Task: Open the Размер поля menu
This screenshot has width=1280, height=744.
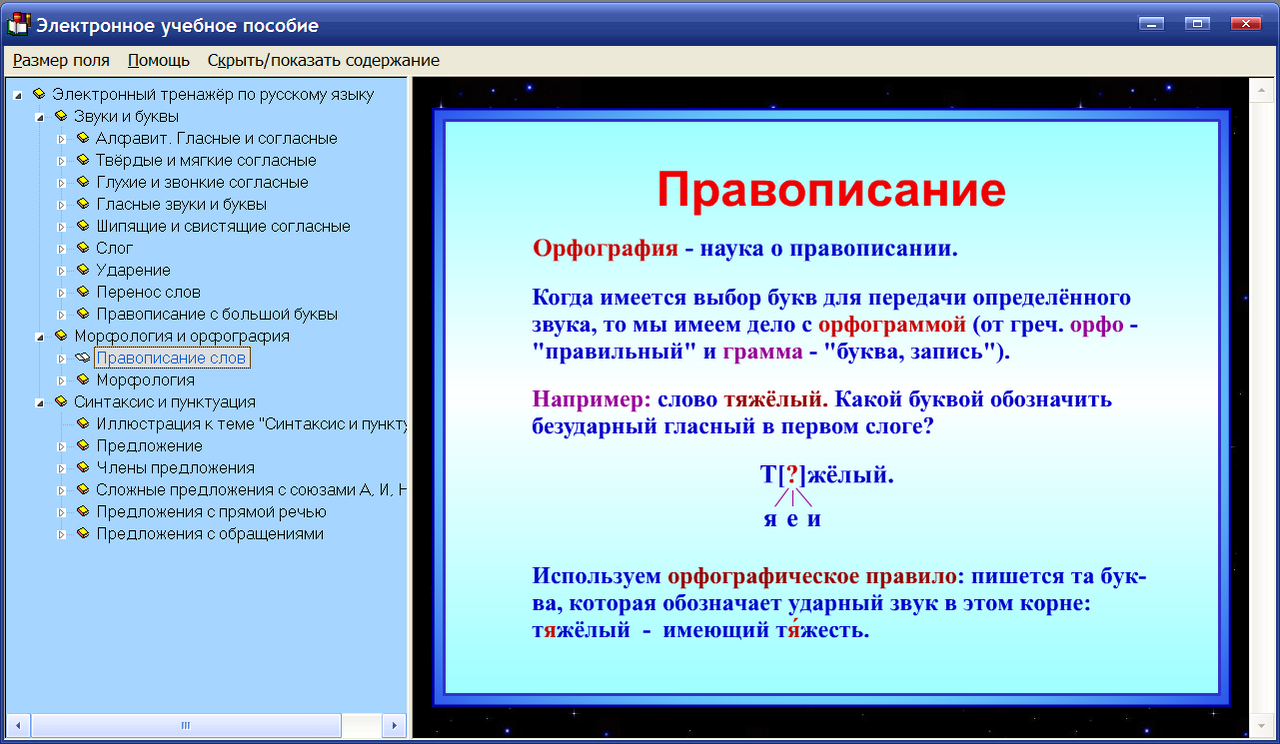Action: 61,60
